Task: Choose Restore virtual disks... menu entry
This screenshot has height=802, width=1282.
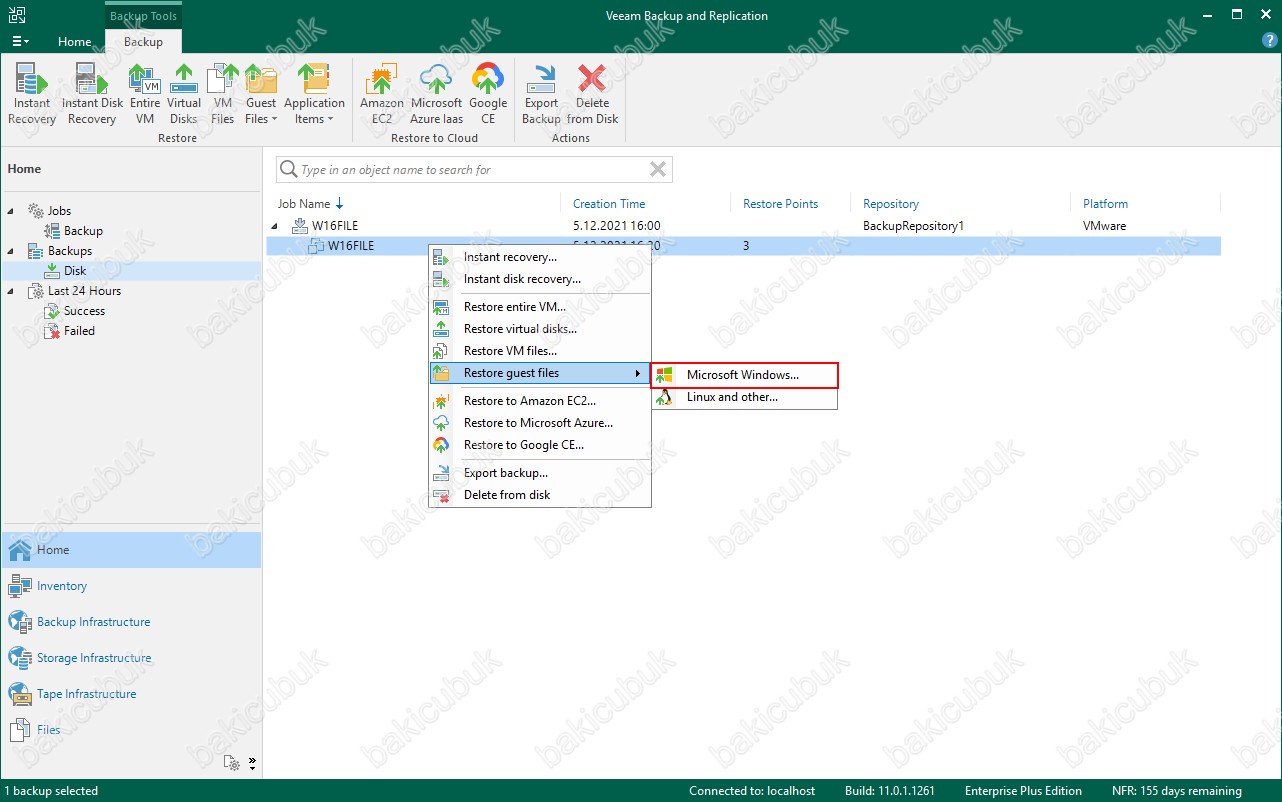Action: [x=540, y=329]
